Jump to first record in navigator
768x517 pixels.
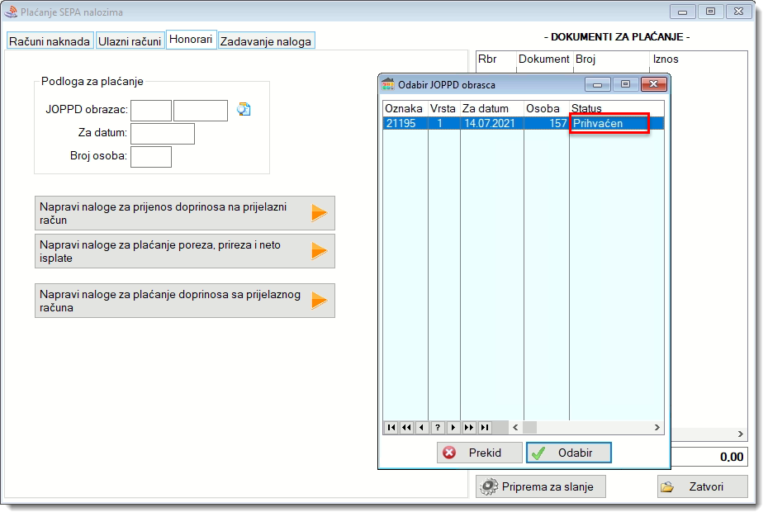[391, 427]
